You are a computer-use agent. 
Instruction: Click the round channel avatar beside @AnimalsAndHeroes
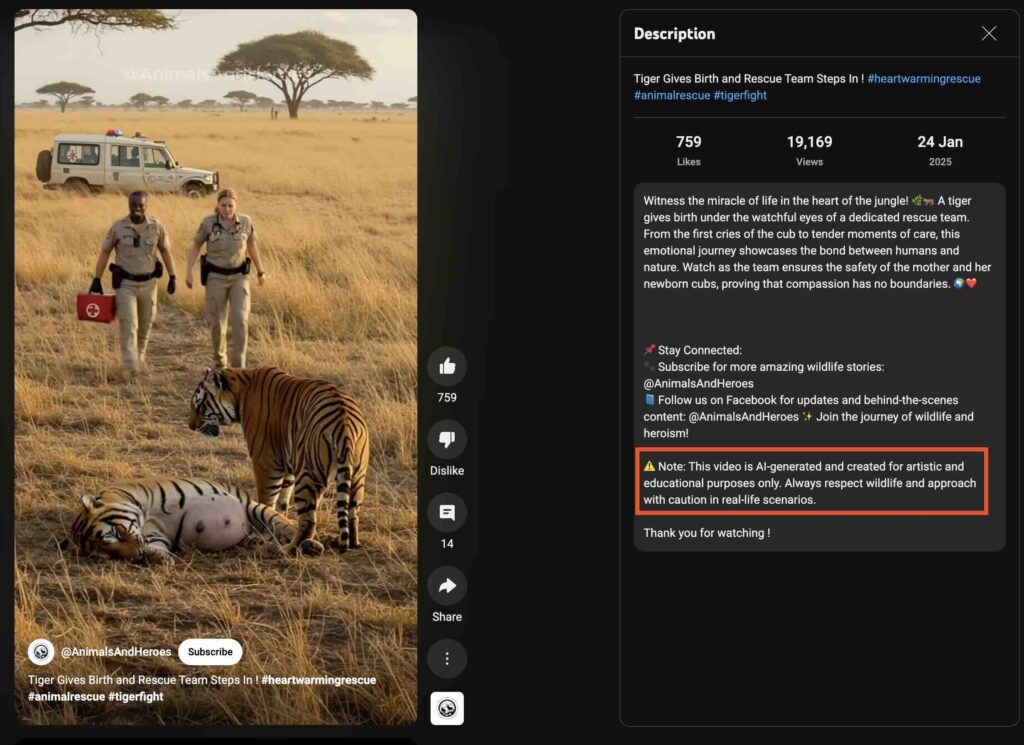(41, 652)
